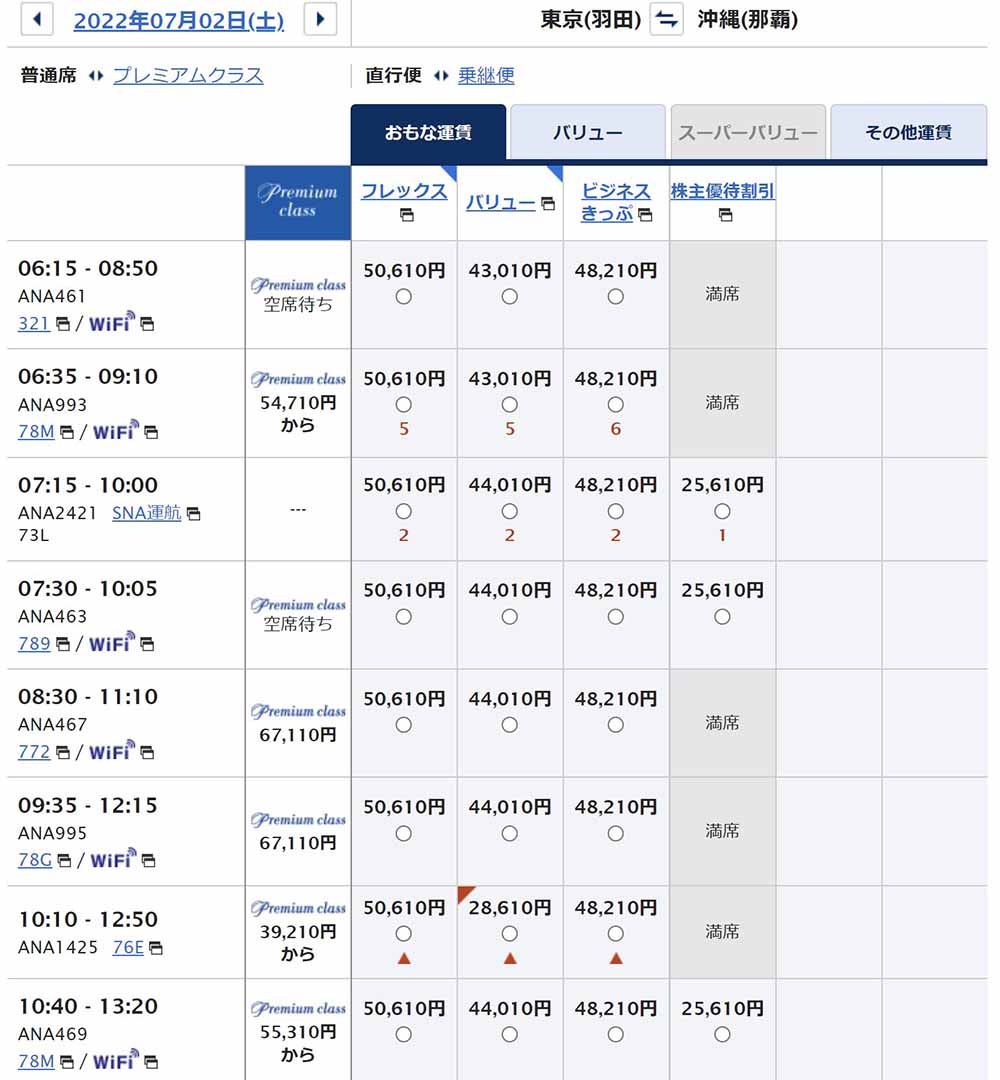Switch to バリュー fare tab

coord(587,132)
